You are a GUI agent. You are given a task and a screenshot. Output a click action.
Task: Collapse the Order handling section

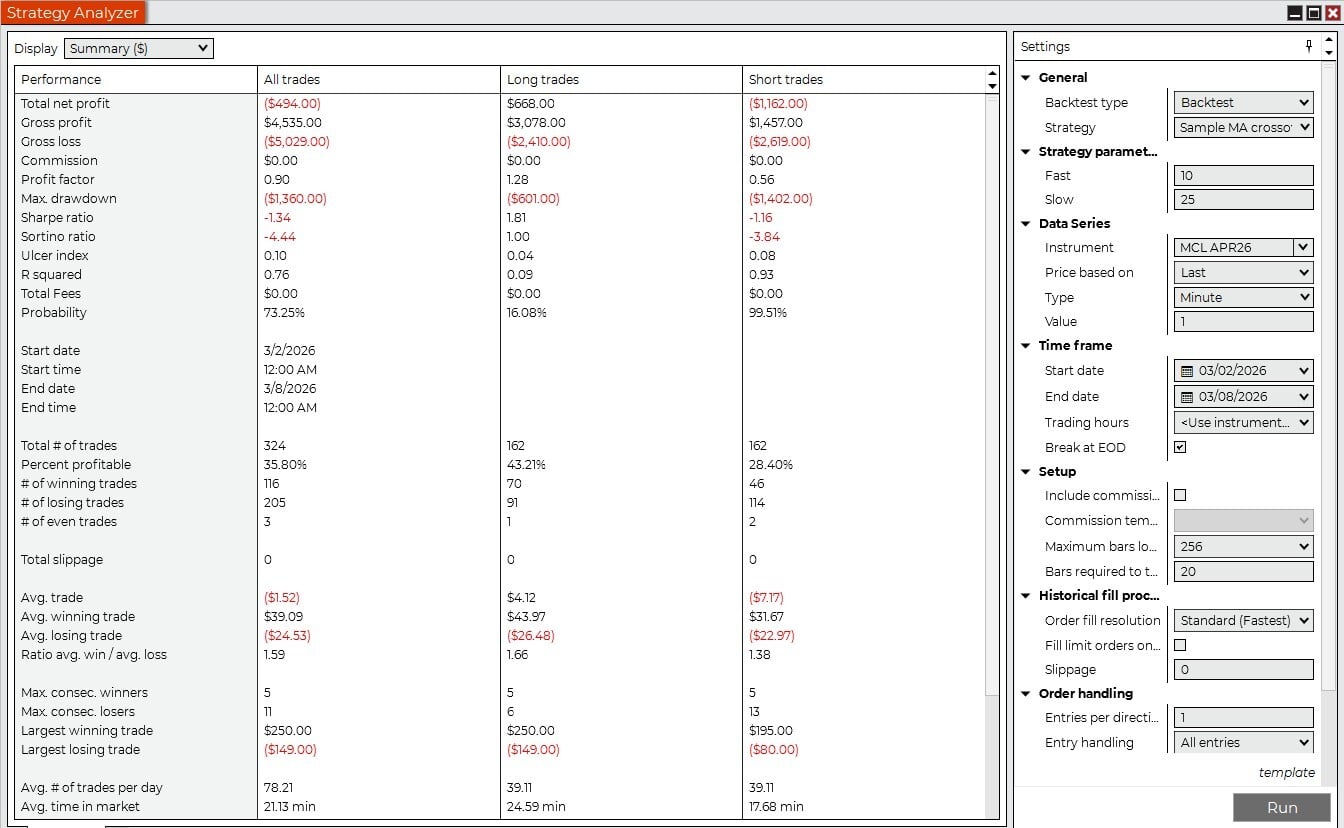coord(1026,694)
